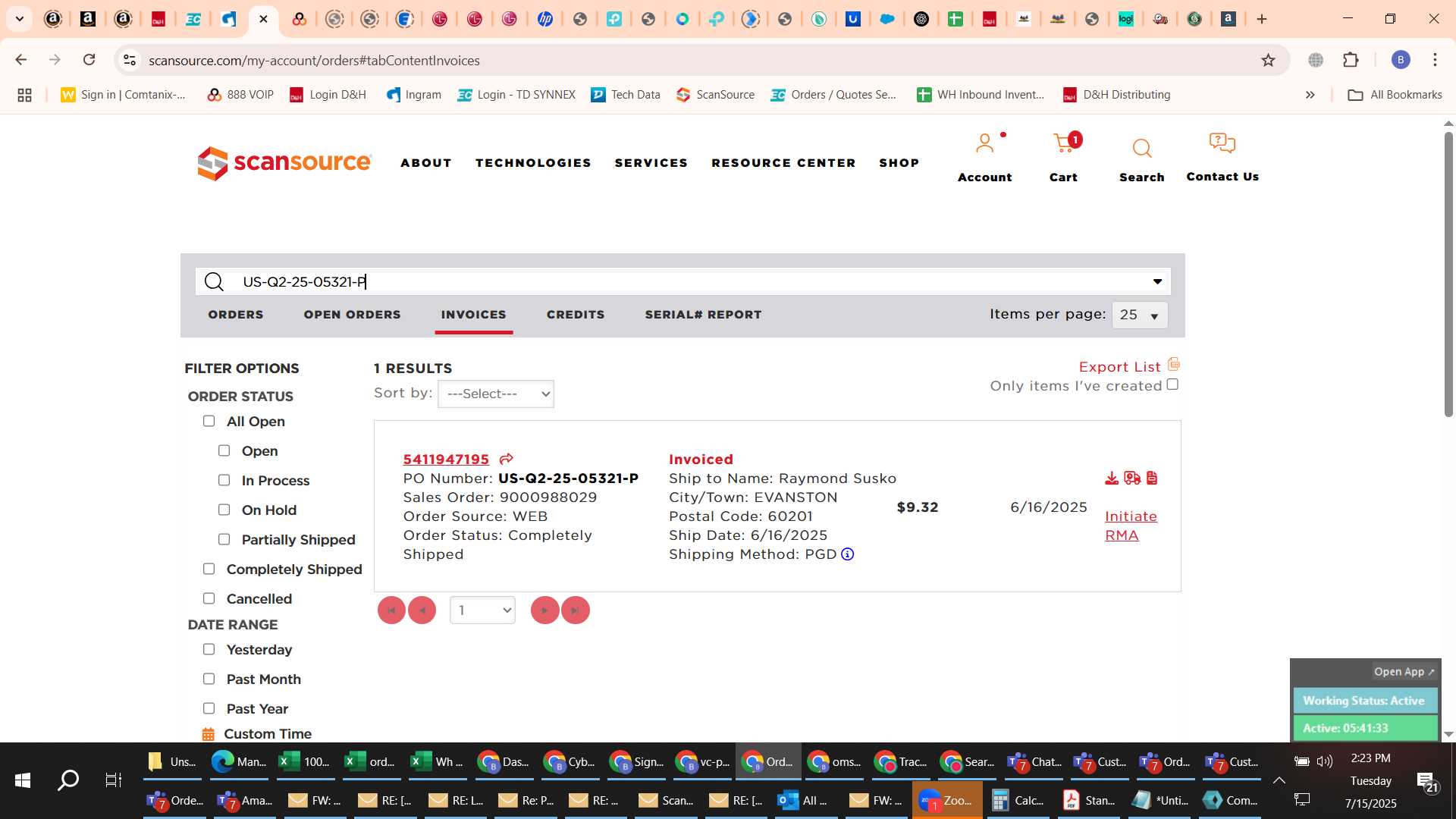Check the Cancelled filter
1456x819 pixels.
(x=209, y=598)
